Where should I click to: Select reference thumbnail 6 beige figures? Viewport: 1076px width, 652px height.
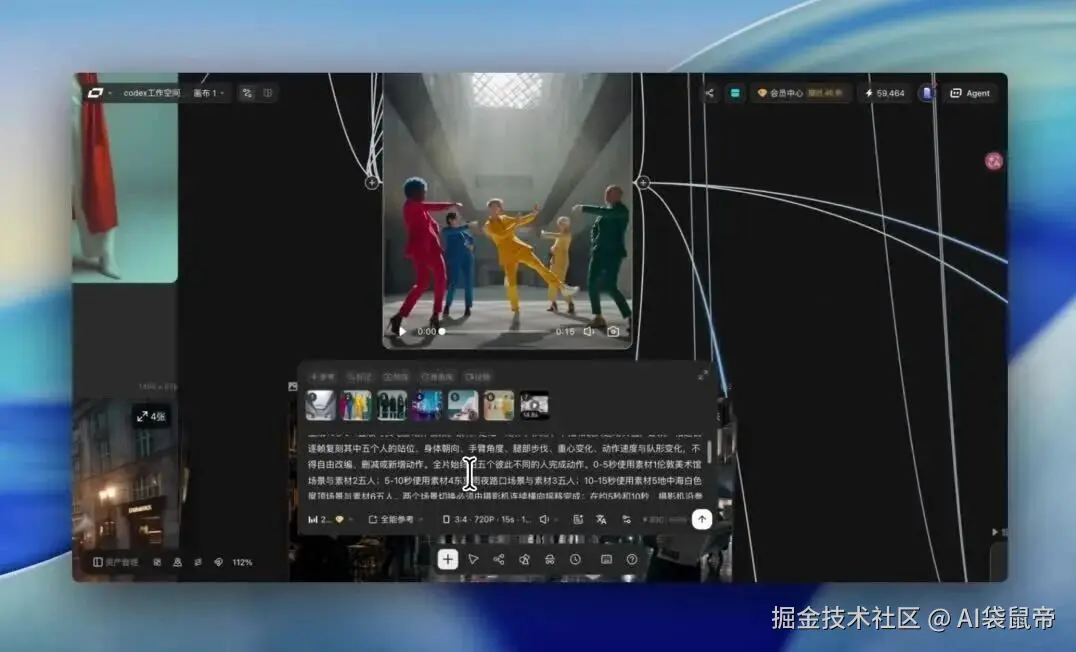(499, 406)
